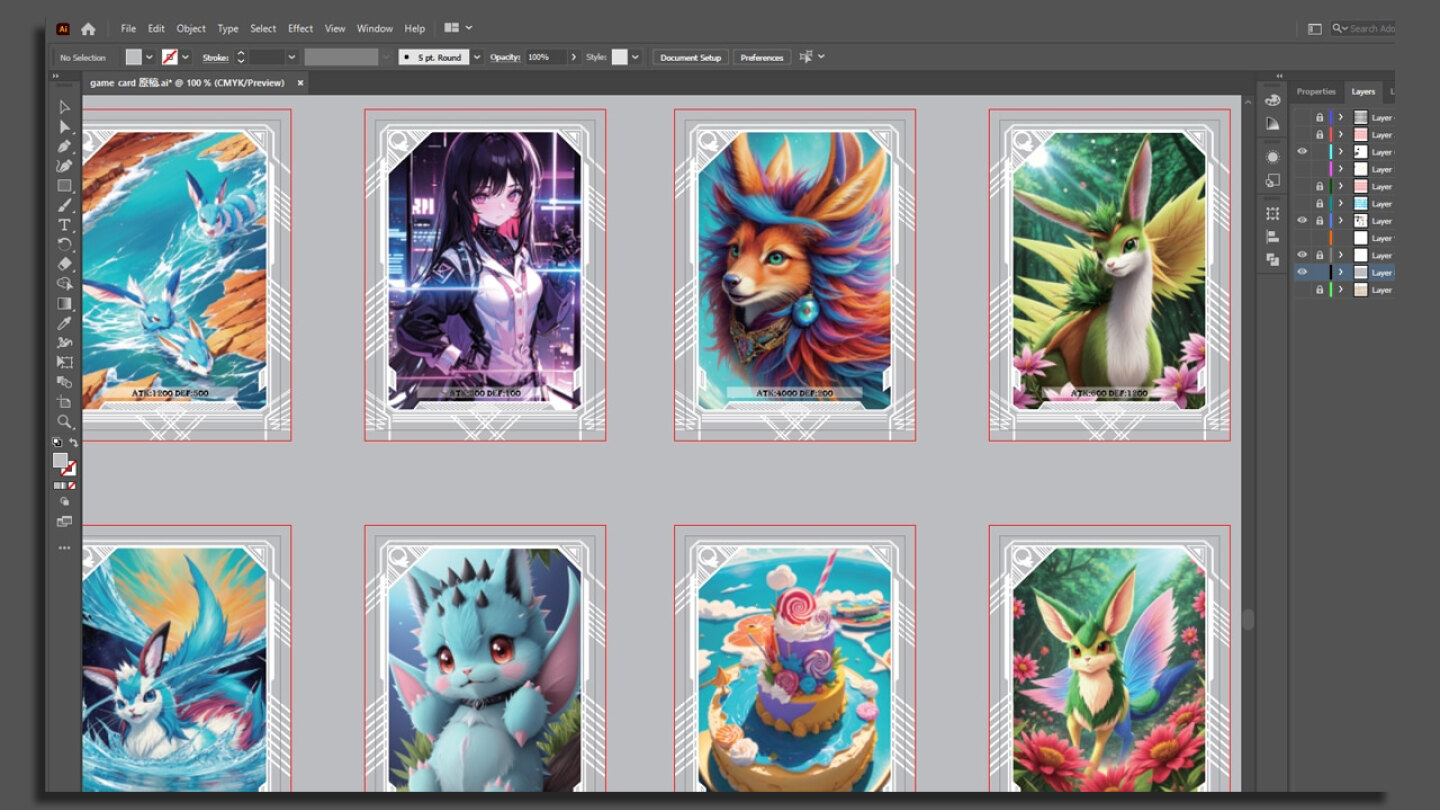Select the Pen tool
Viewport: 1440px width, 810px height.
[x=65, y=147]
